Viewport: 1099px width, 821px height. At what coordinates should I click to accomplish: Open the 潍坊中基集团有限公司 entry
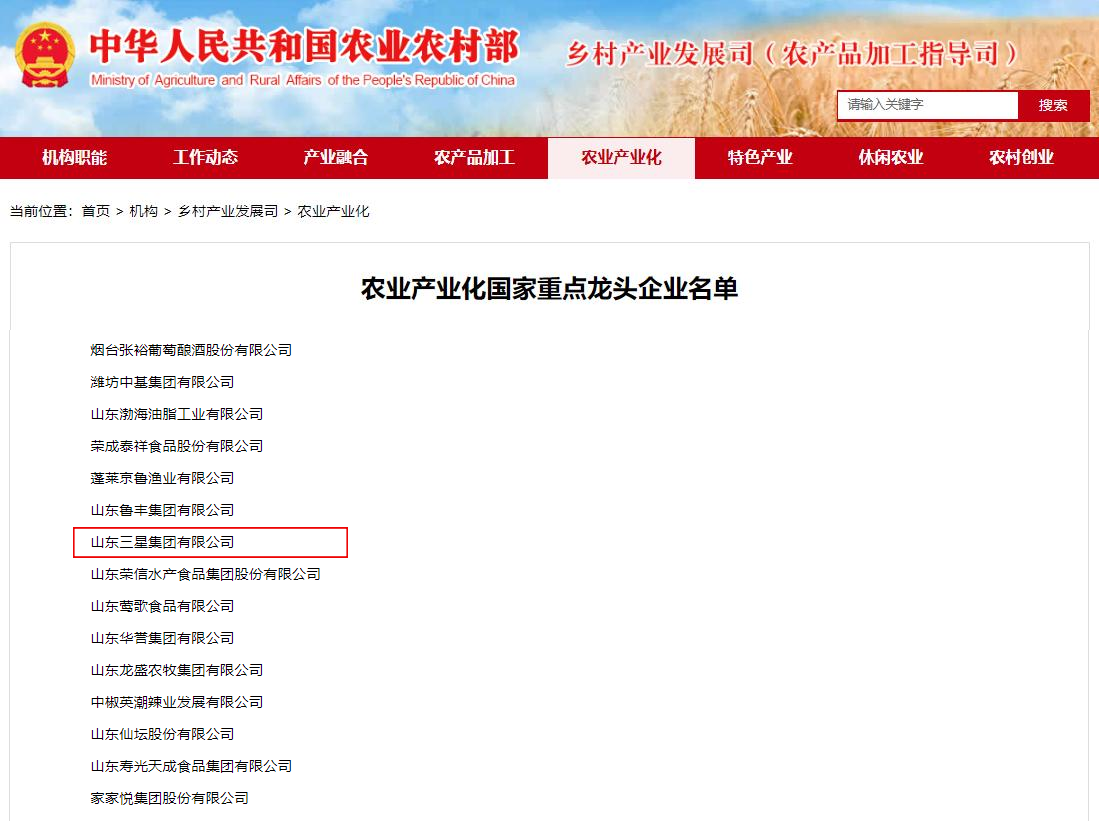pyautogui.click(x=162, y=382)
